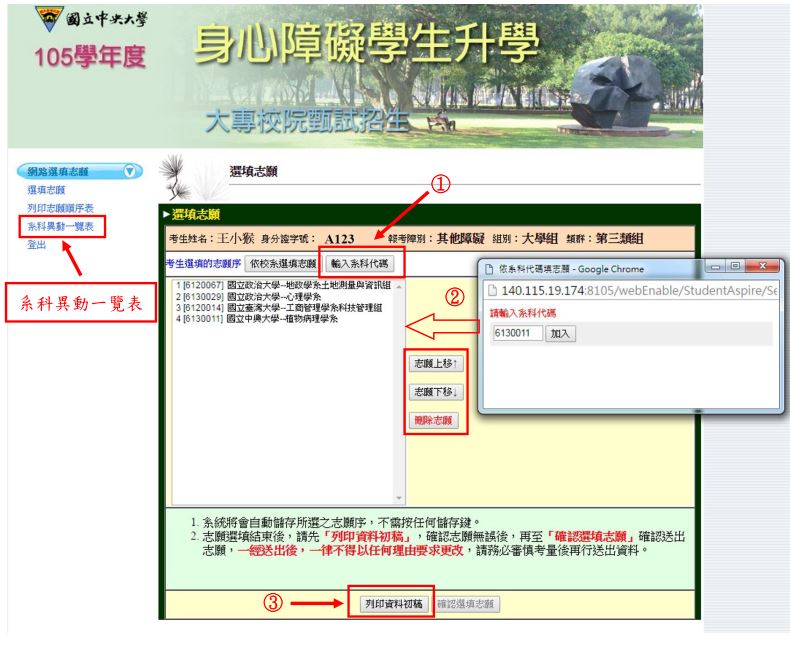Click the 列印資料初稿 print draft button
Image resolution: width=790 pixels, height=667 pixels.
pyautogui.click(x=393, y=604)
